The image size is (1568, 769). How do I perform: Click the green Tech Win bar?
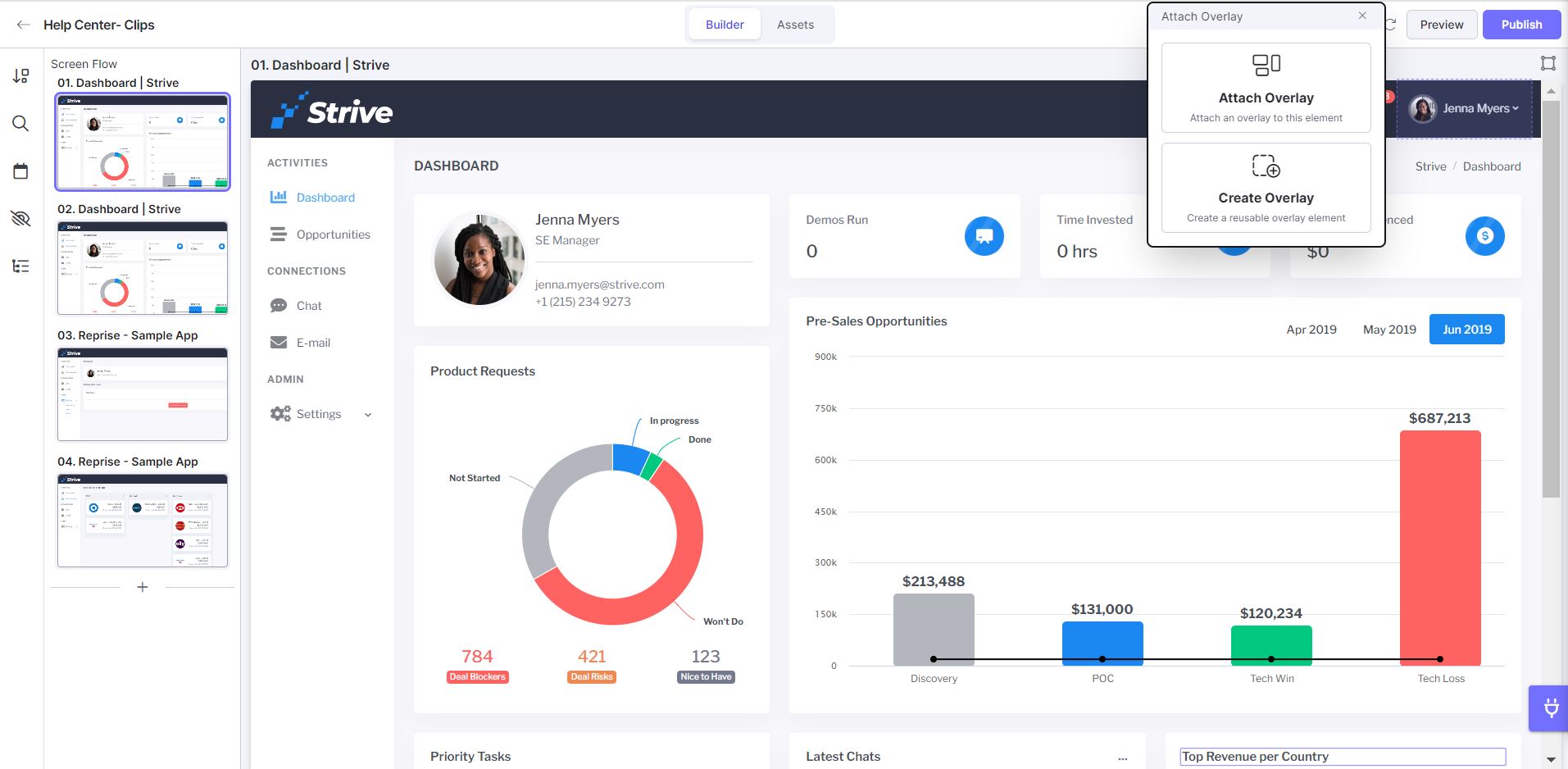pyautogui.click(x=1271, y=645)
